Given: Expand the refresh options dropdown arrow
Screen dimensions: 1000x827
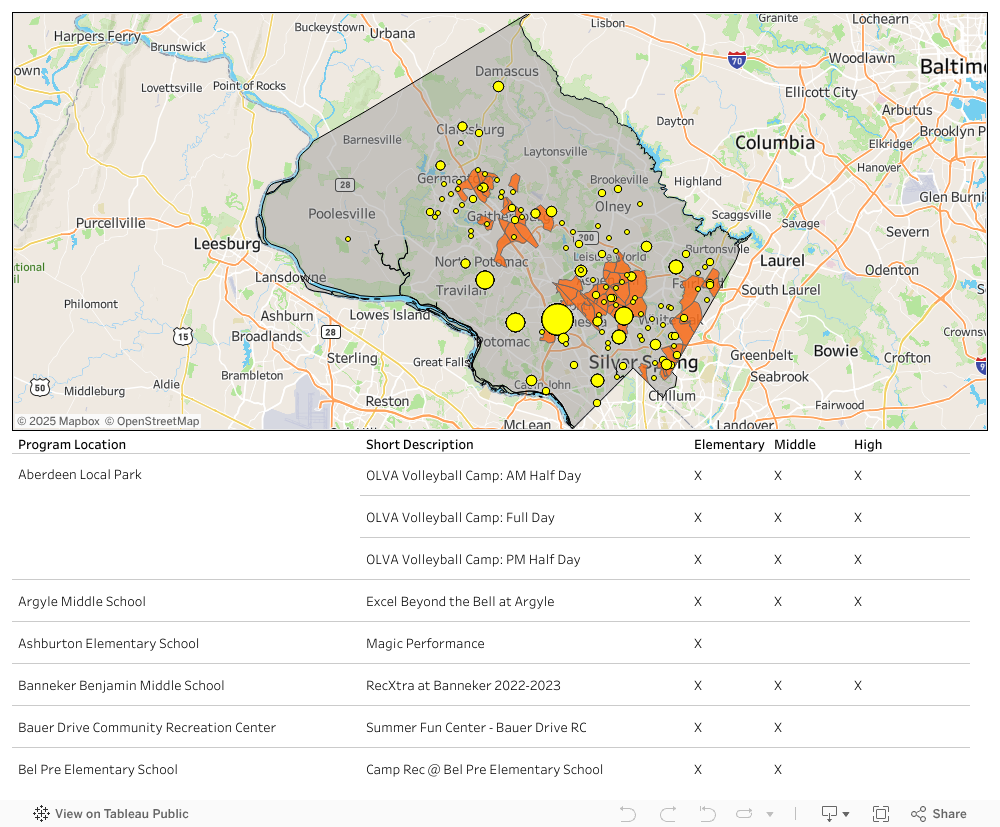Looking at the screenshot, I should pos(770,813).
